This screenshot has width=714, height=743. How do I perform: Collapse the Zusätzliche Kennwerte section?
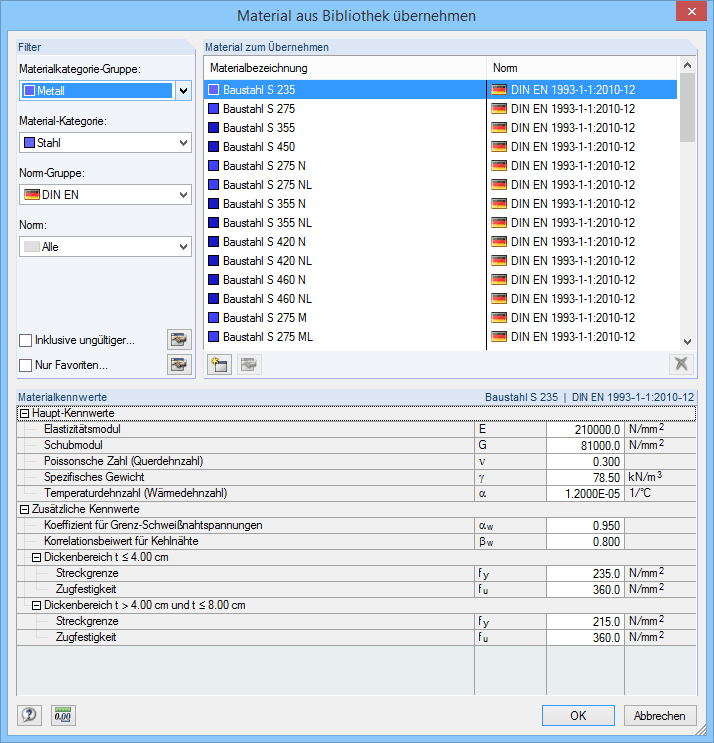pyautogui.click(x=25, y=509)
